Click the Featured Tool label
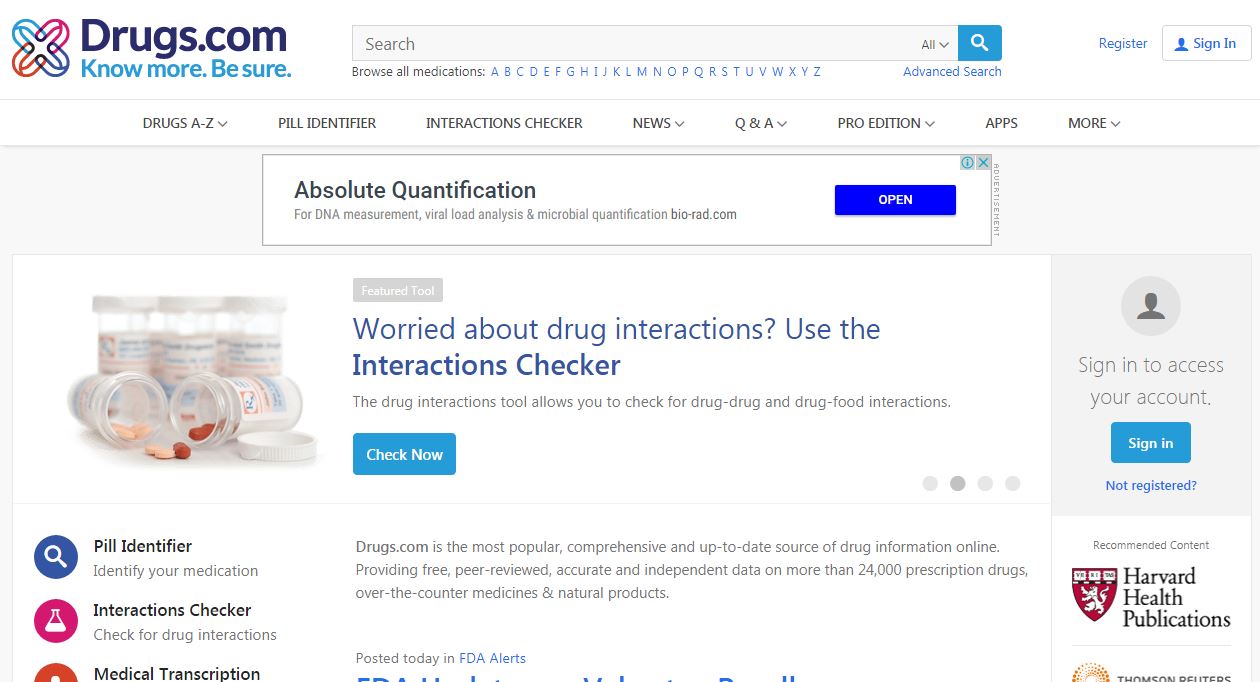Viewport: 1260px width, 682px height. point(398,291)
